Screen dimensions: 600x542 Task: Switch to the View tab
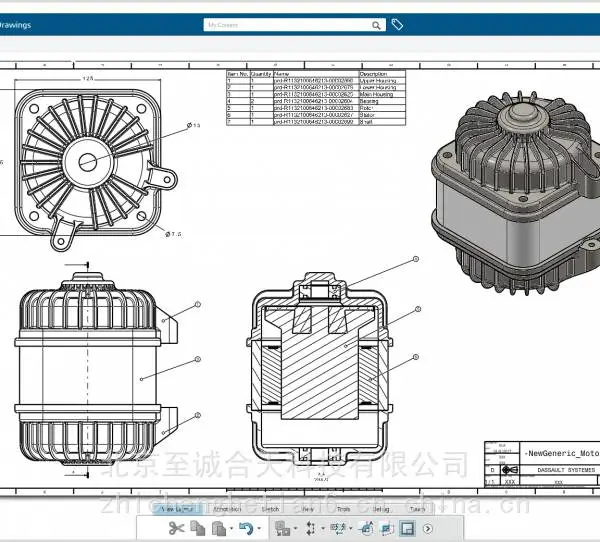[x=308, y=509]
